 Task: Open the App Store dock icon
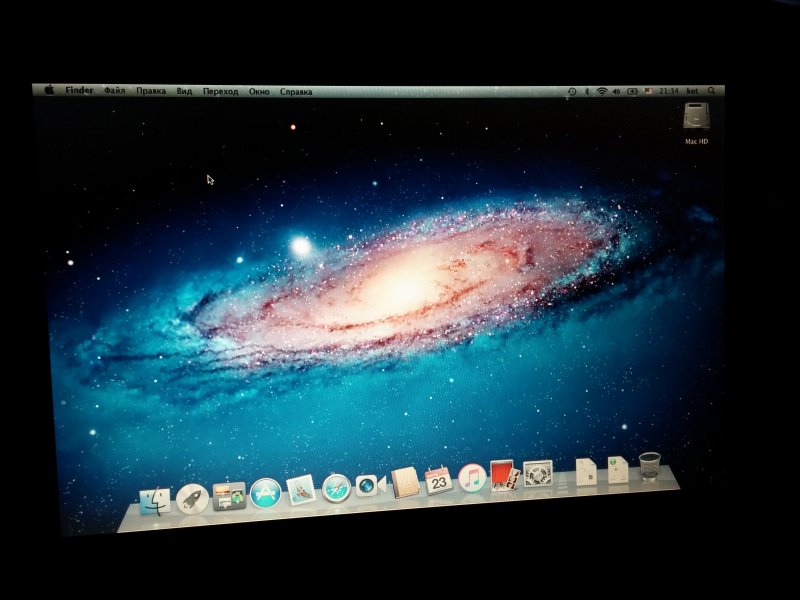tap(266, 492)
